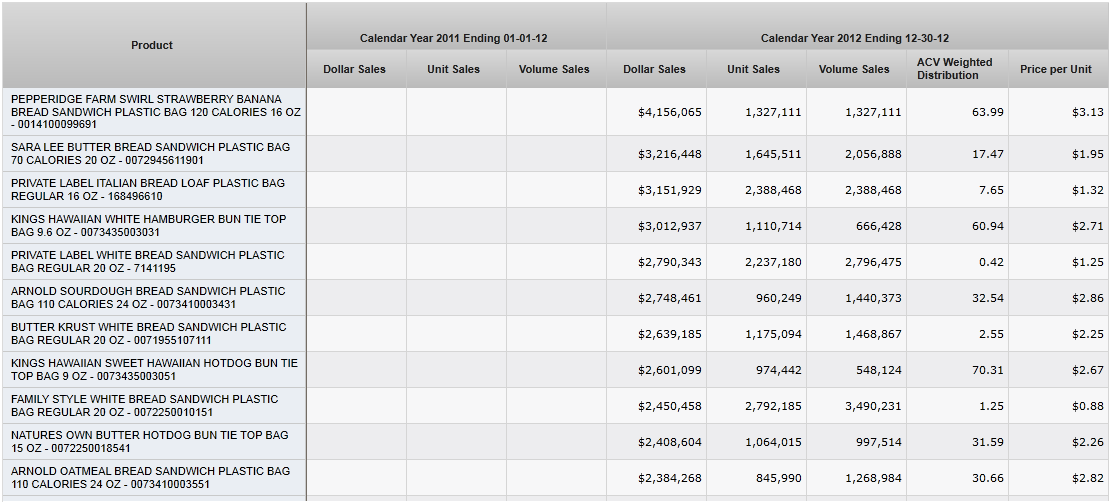The height and width of the screenshot is (502, 1109).
Task: Click the 2011 Dollar Sales column header
Action: 355,69
